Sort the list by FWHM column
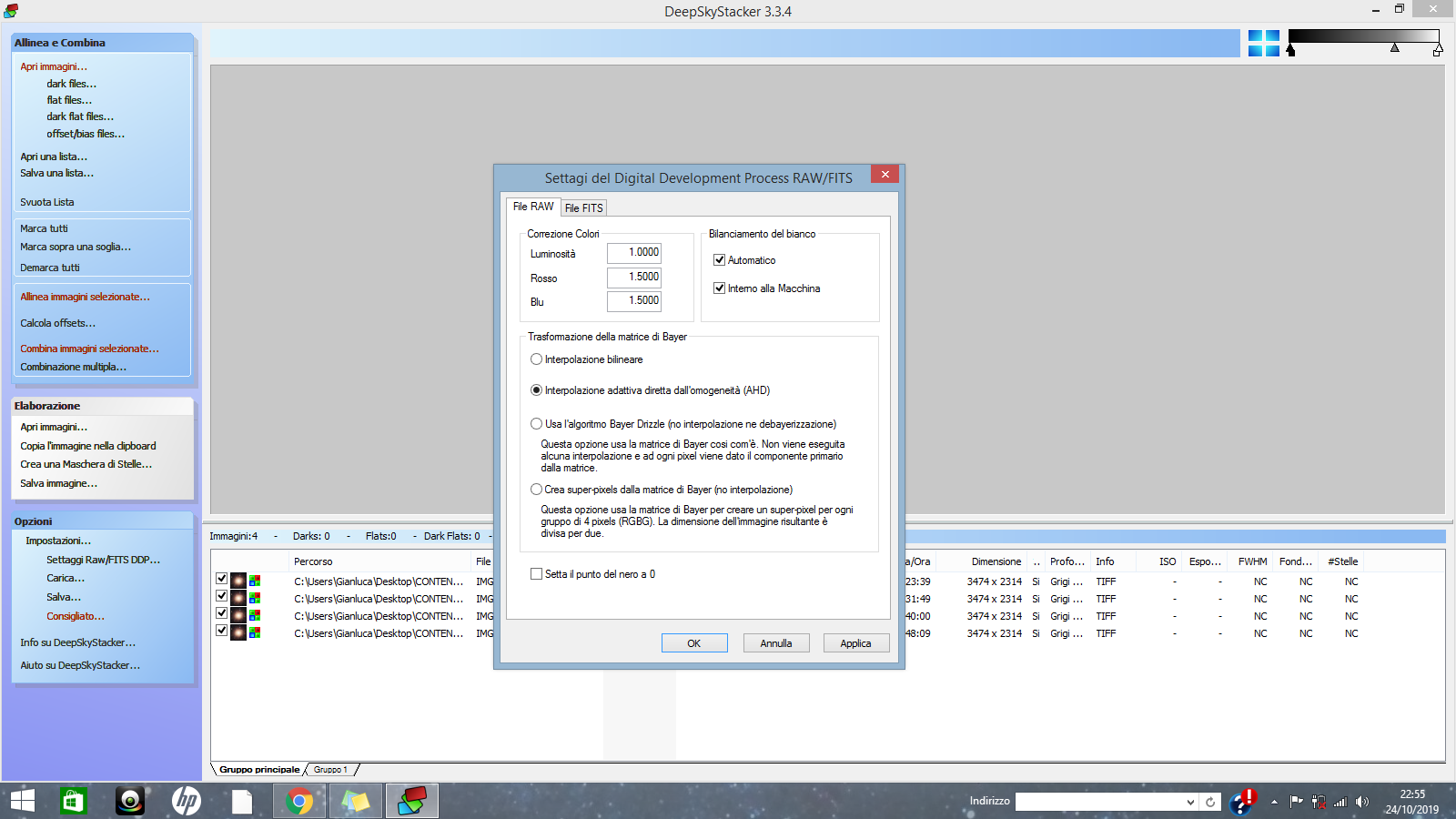 1252,561
